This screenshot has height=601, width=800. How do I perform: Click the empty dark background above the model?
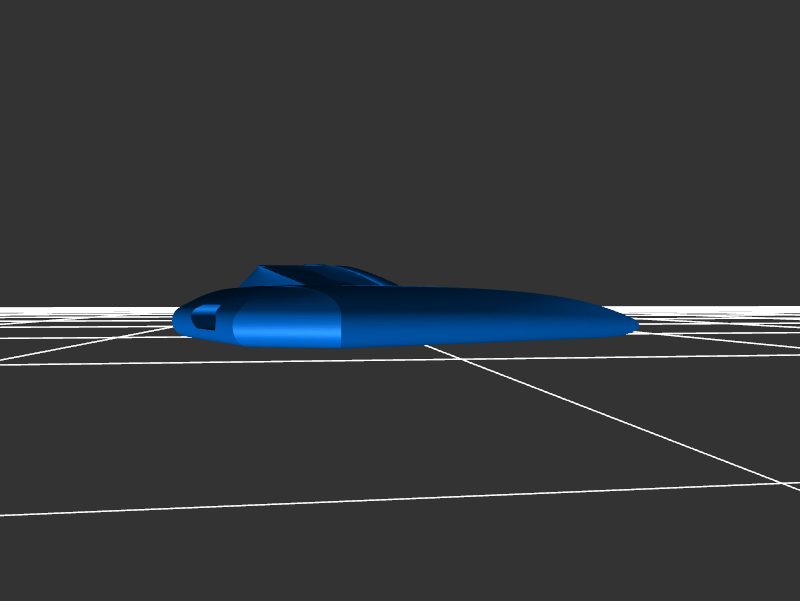(x=400, y=150)
